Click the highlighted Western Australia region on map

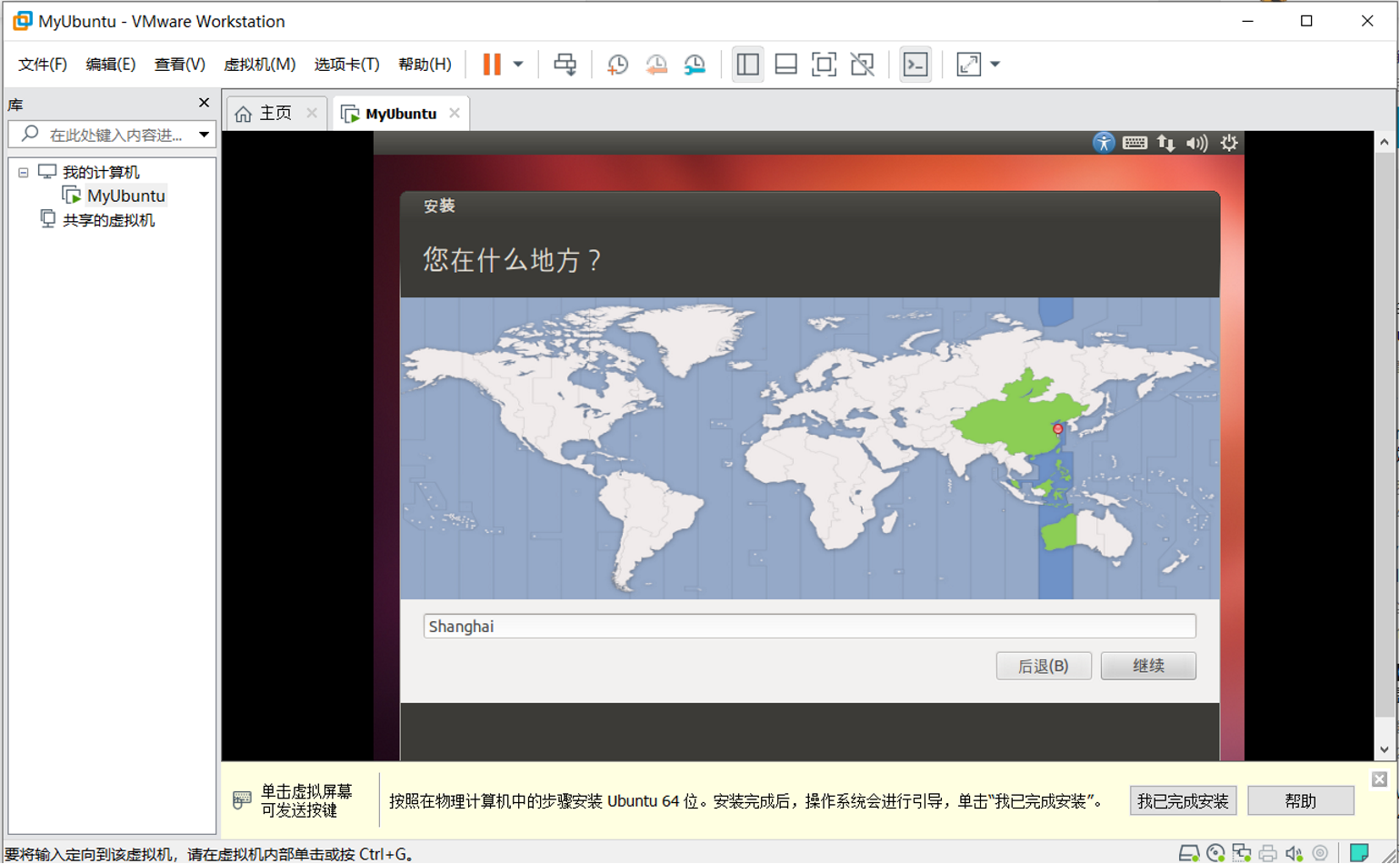click(x=1060, y=533)
